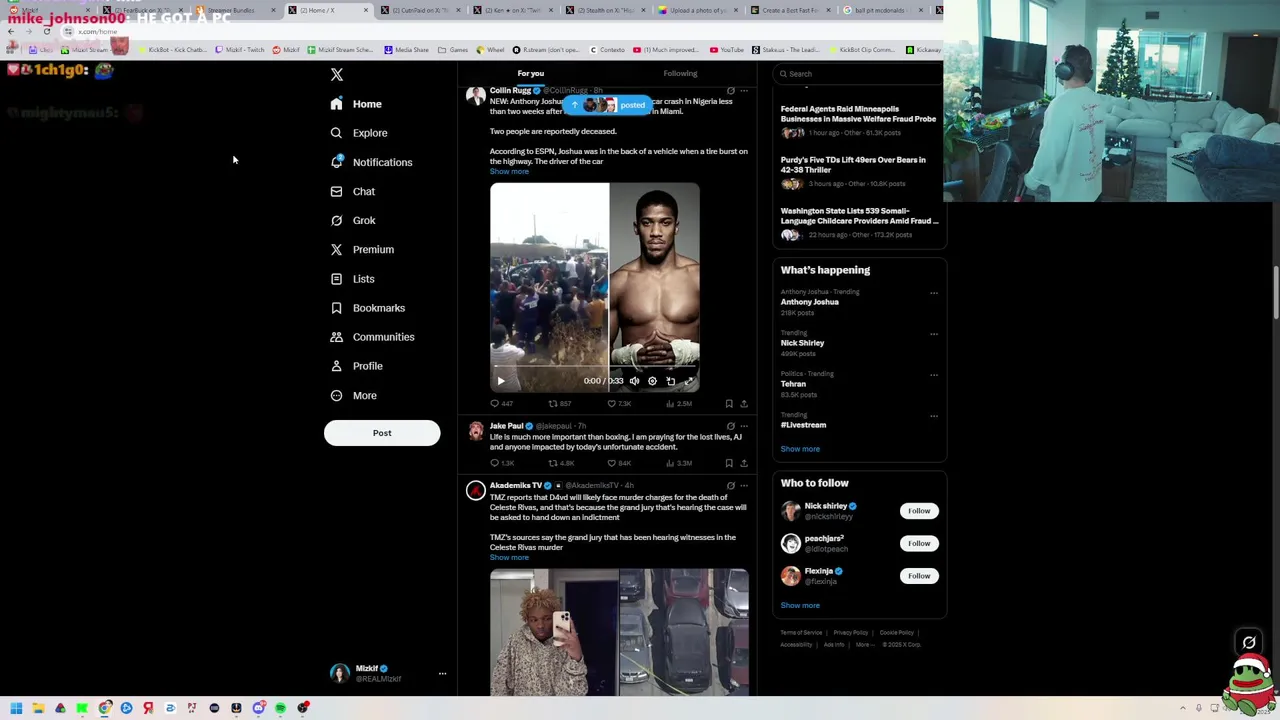
Task: Ask Grok about the Akademiks TV post
Action: [730, 486]
